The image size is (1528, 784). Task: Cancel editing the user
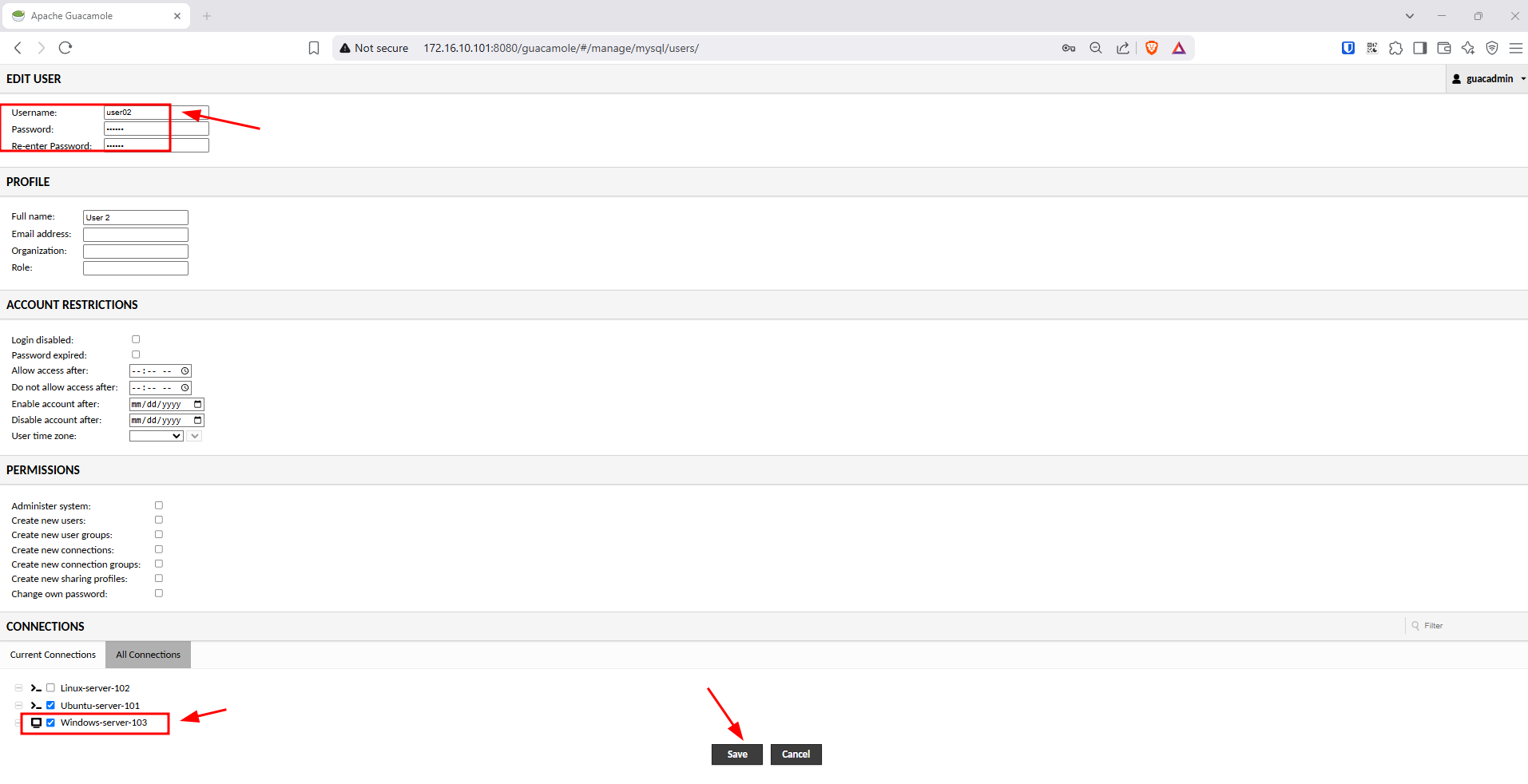796,754
